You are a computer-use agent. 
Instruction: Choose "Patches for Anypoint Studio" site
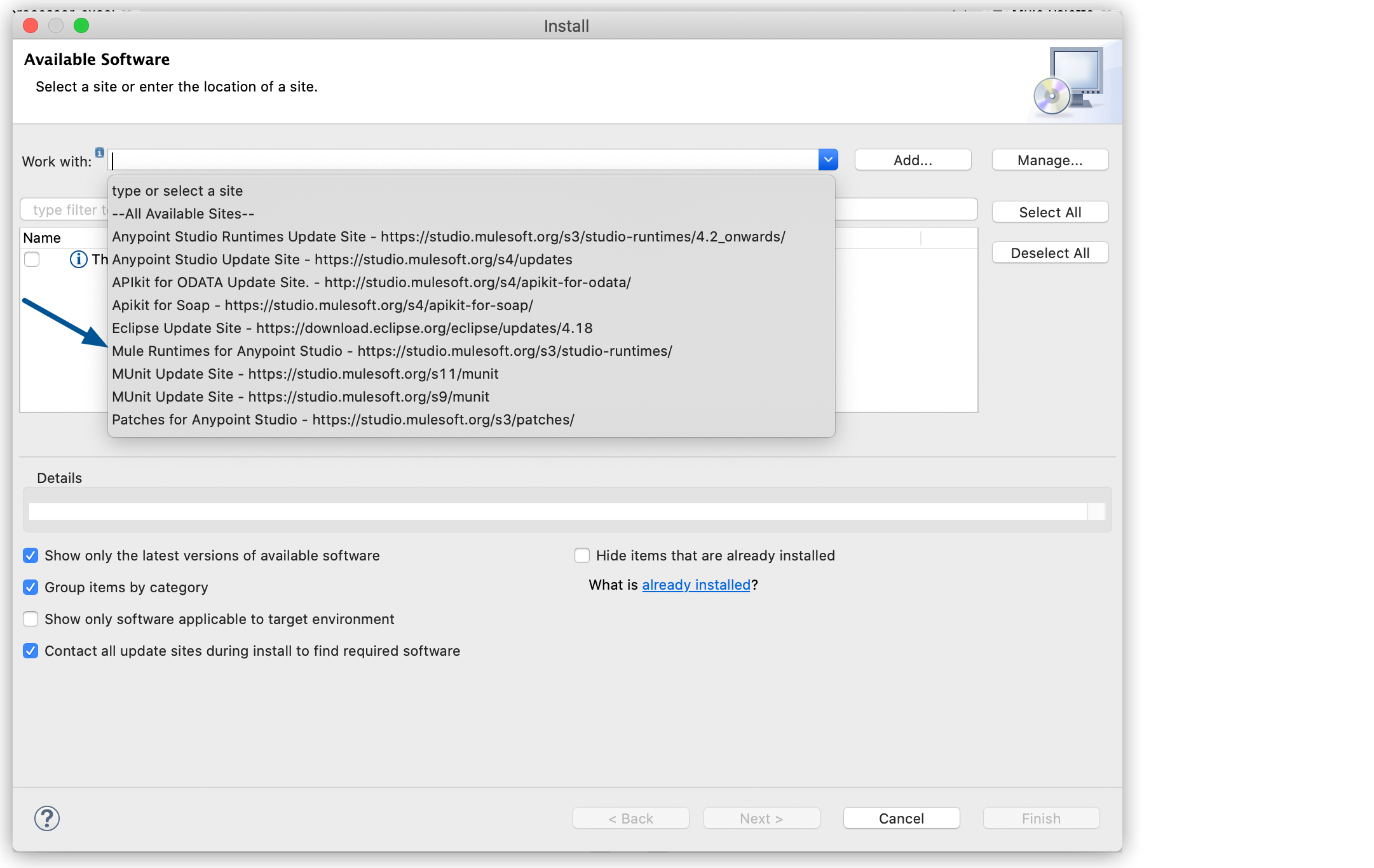pos(343,419)
